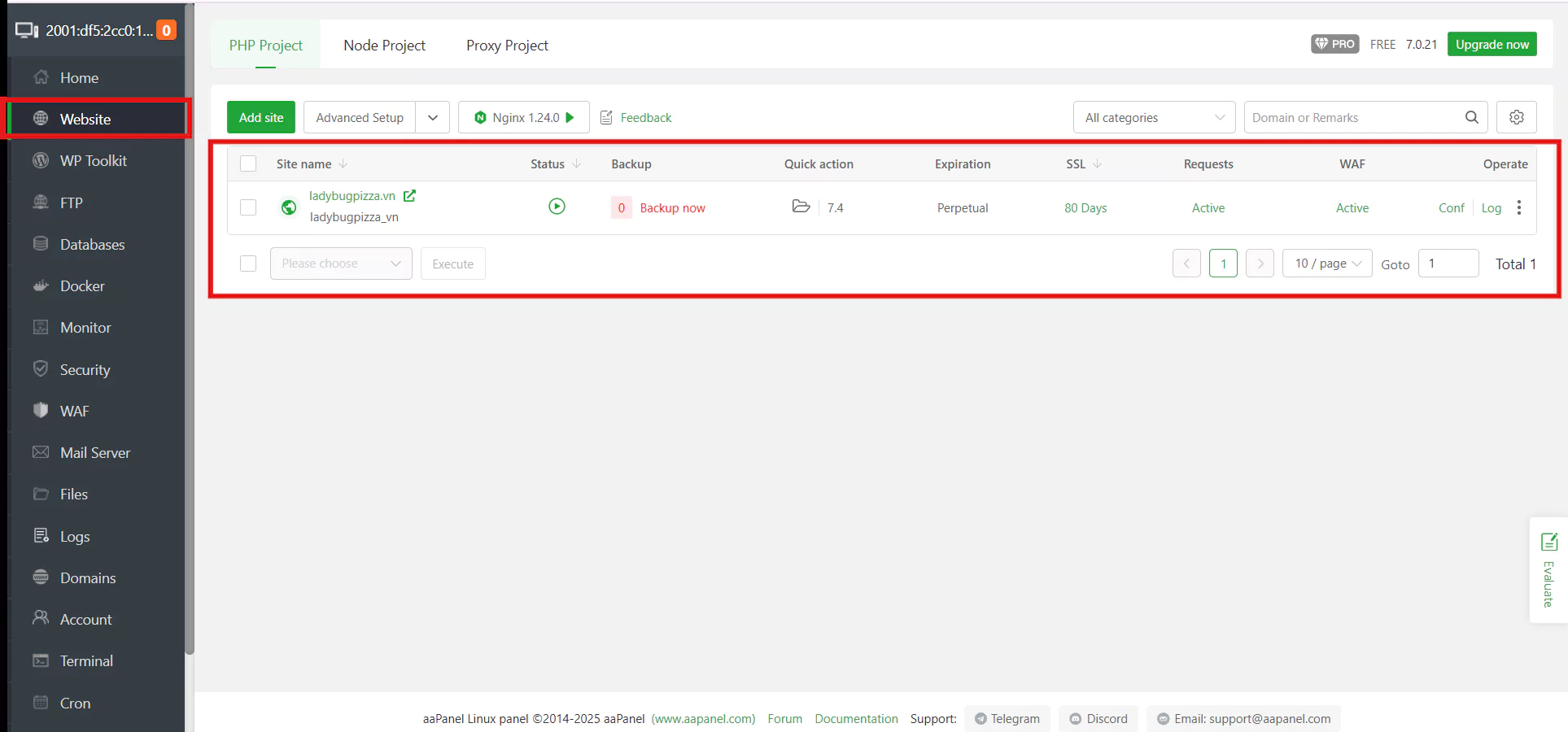Click the Add site button
The height and width of the screenshot is (732, 1568).
click(x=261, y=117)
